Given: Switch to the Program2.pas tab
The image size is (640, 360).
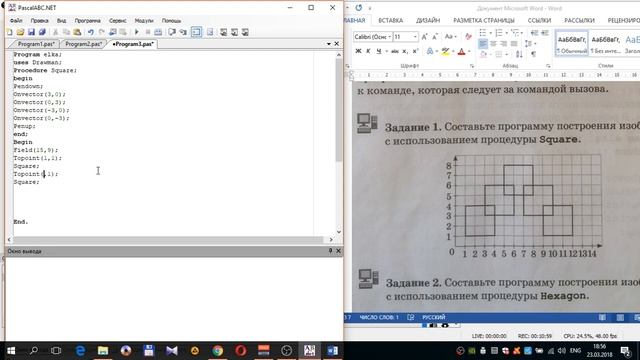Looking at the screenshot, I should point(83,44).
